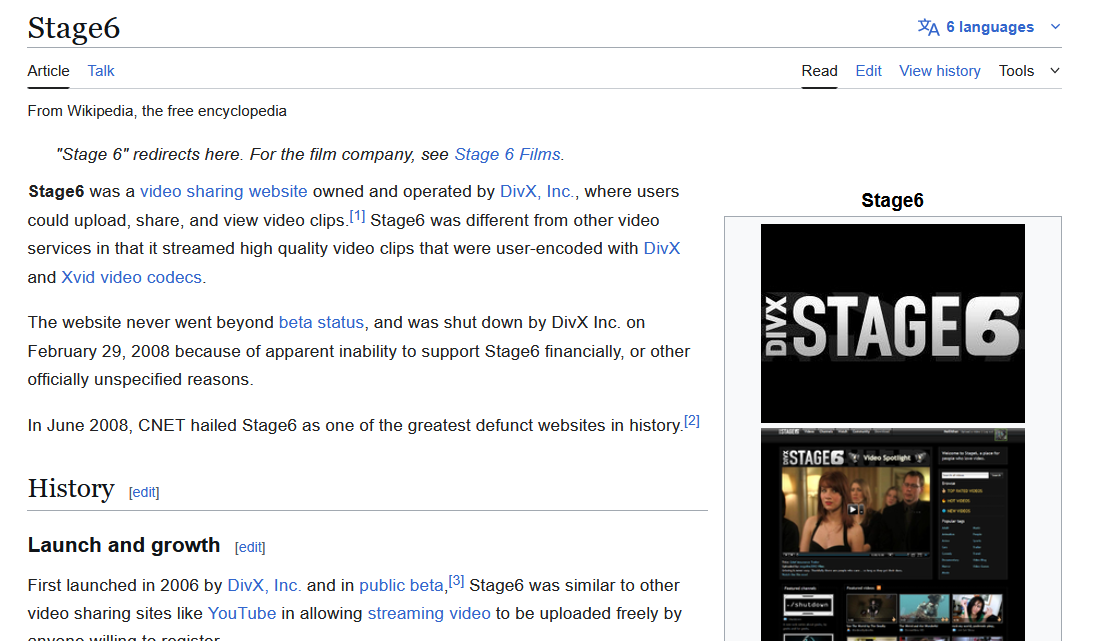This screenshot has width=1110, height=641.
Task: Switch to the Article tab
Action: [48, 71]
